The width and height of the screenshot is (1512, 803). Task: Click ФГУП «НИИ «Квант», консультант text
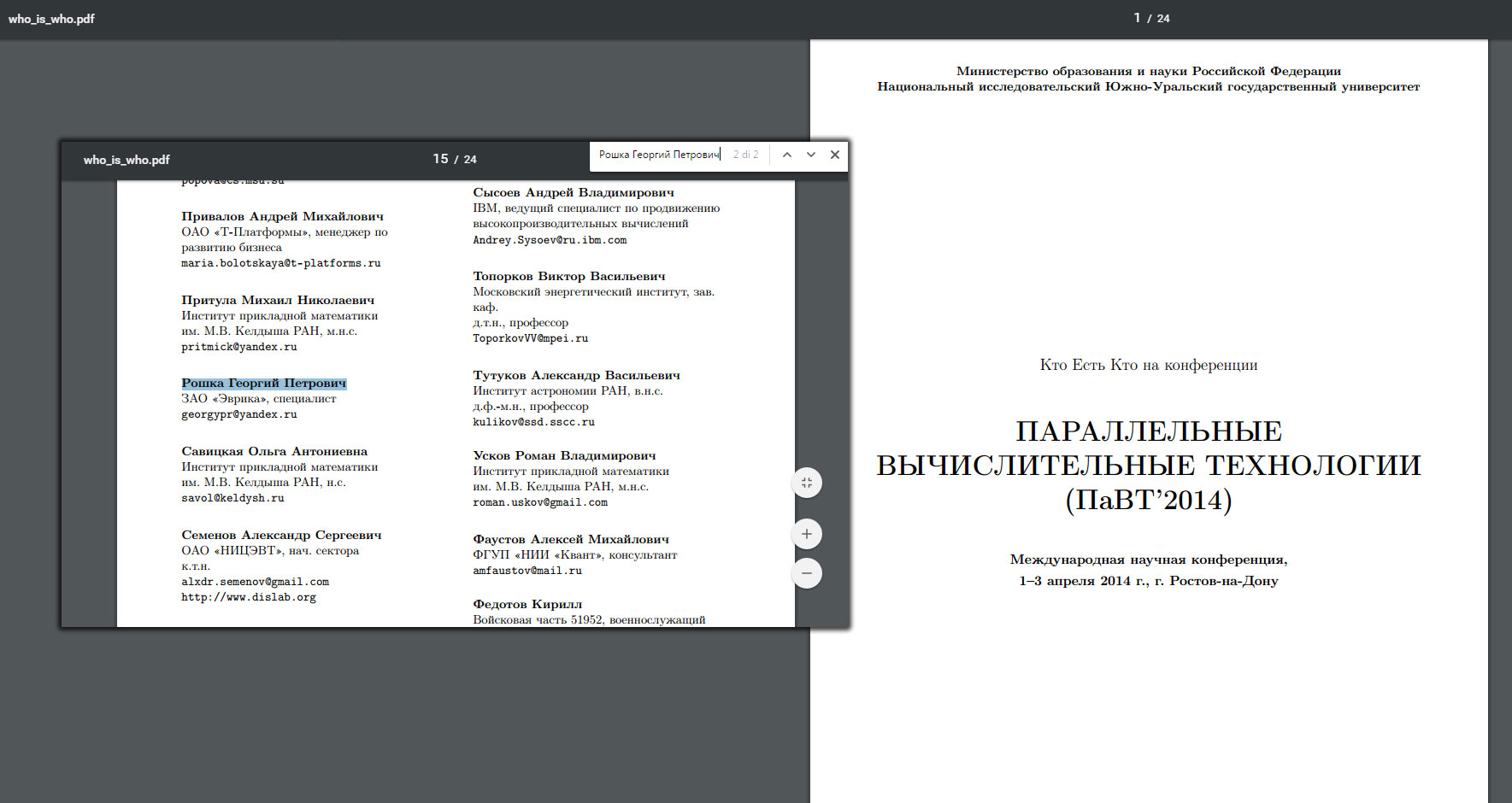(575, 554)
